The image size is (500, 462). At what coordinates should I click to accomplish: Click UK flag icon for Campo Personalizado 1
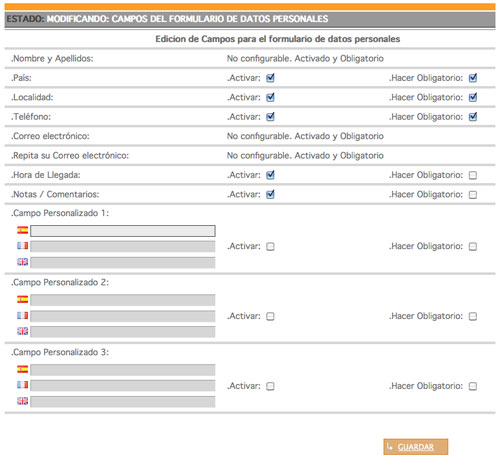pos(23,262)
